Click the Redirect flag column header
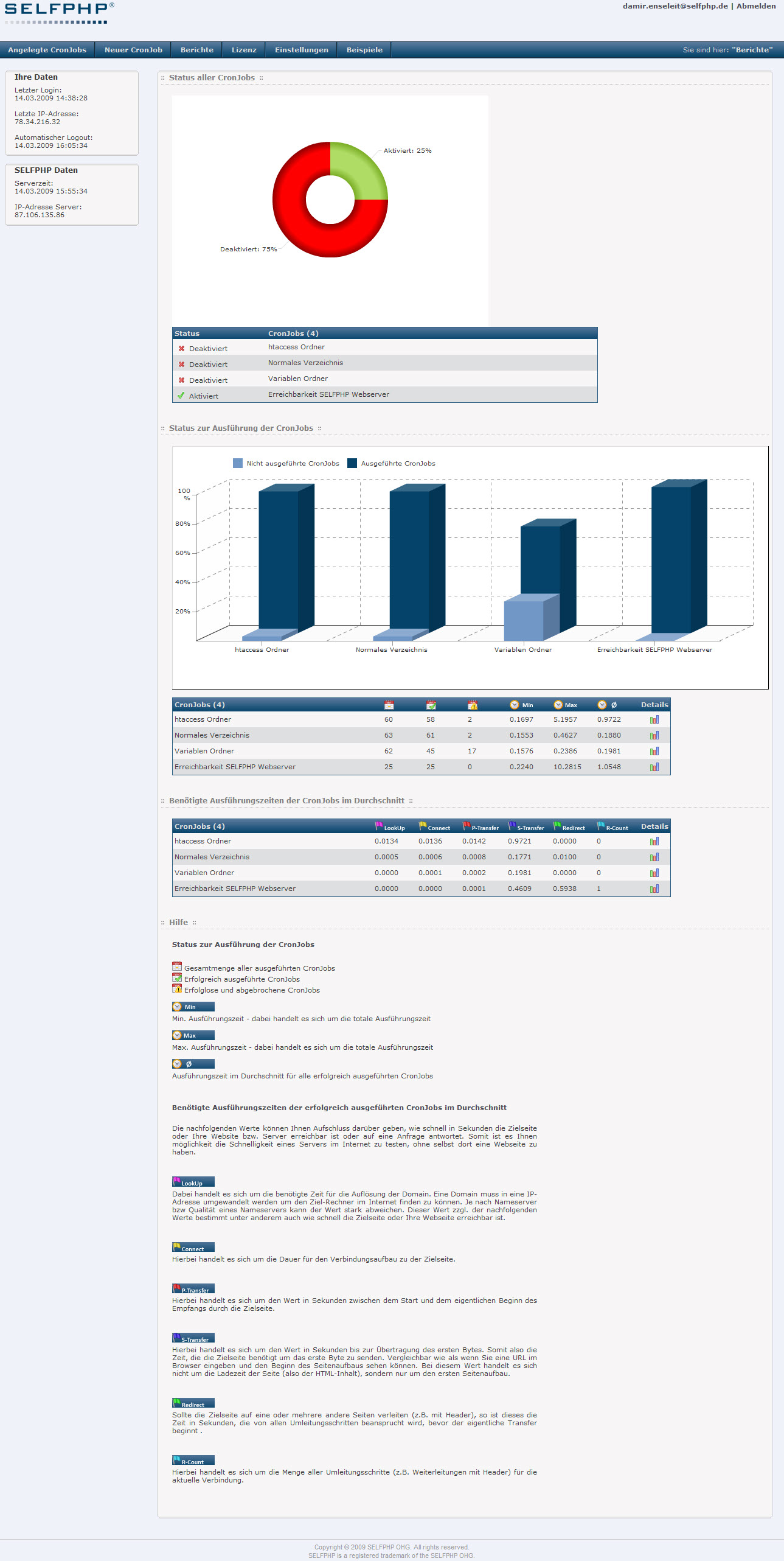 point(569,826)
